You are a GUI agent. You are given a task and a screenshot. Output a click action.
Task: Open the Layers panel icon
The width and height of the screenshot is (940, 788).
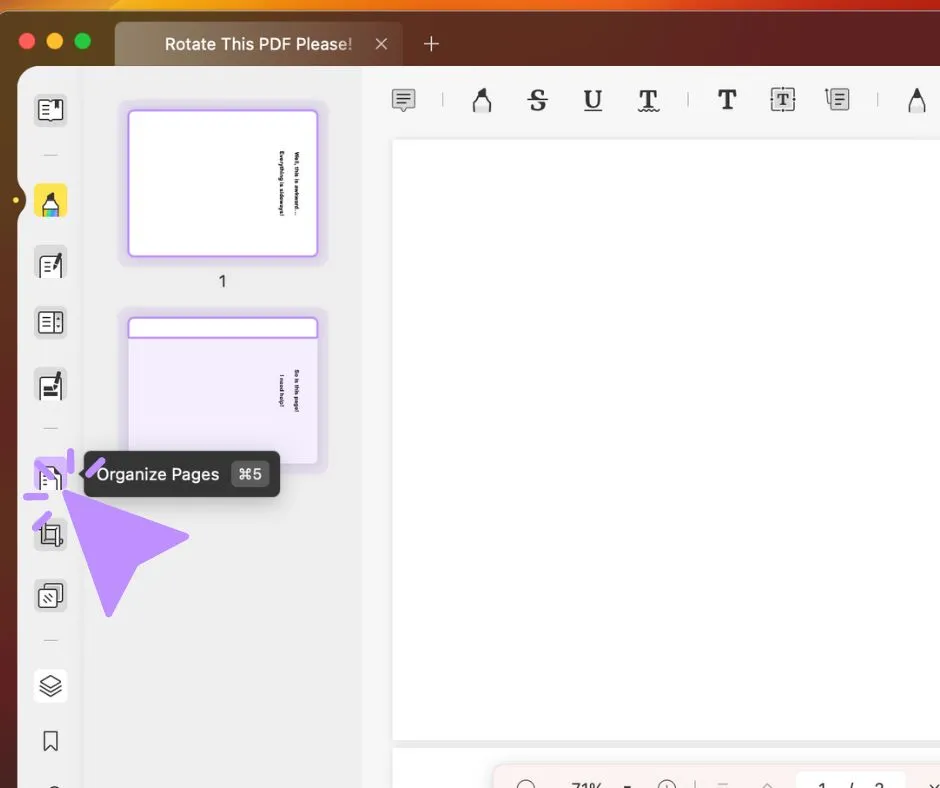point(50,686)
